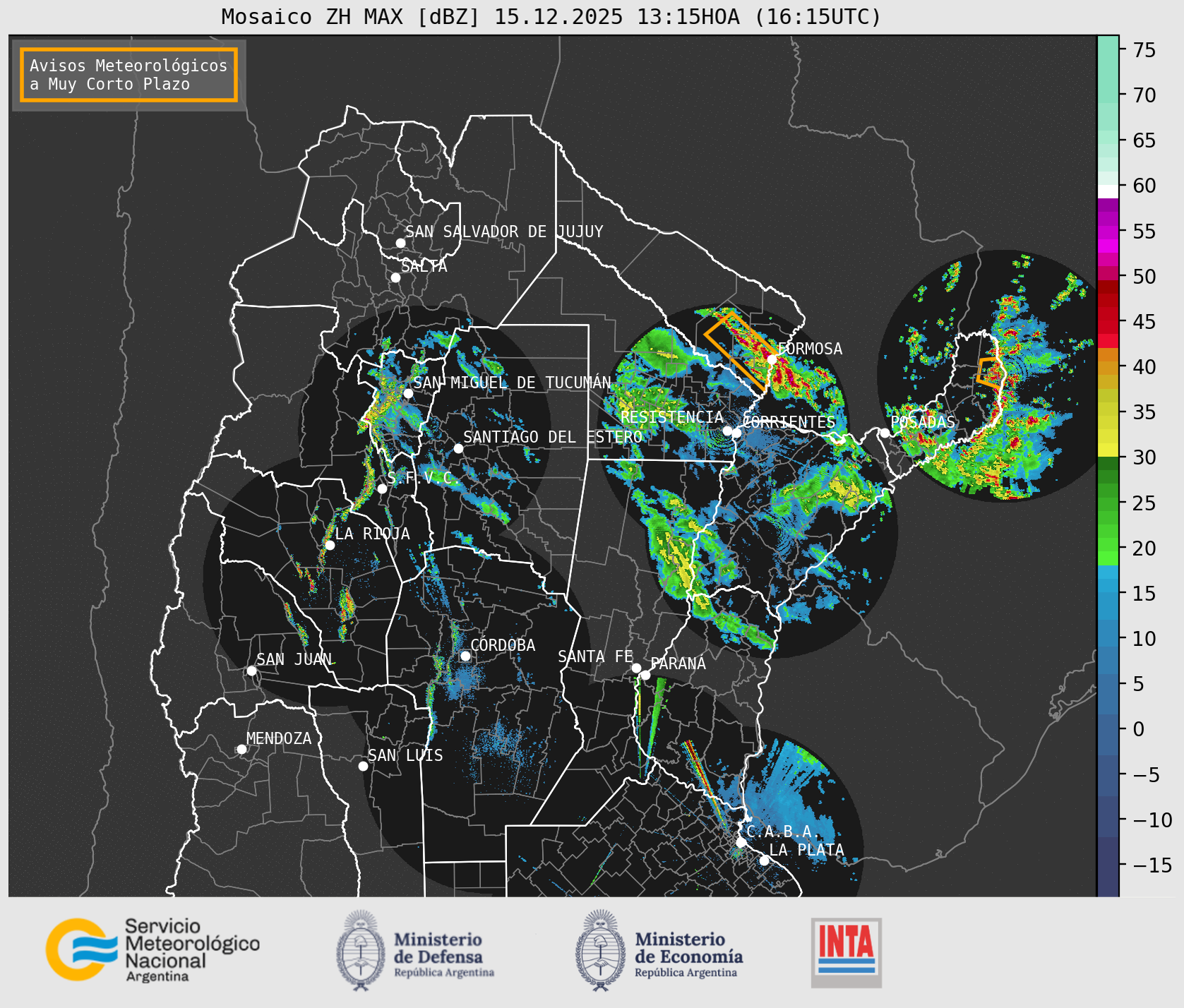This screenshot has height=1008, width=1184.
Task: Click the Mendoza city dot
Action: tap(241, 749)
